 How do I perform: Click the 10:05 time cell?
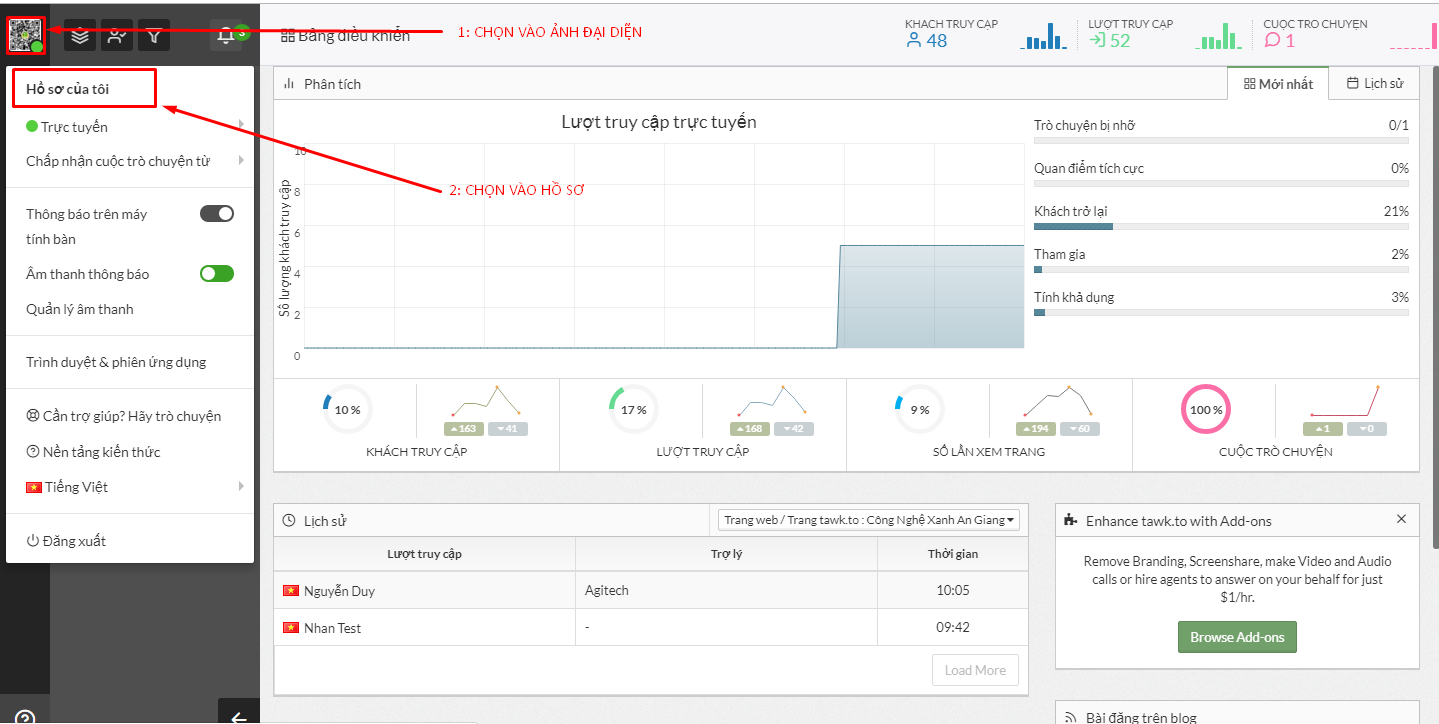(x=953, y=591)
